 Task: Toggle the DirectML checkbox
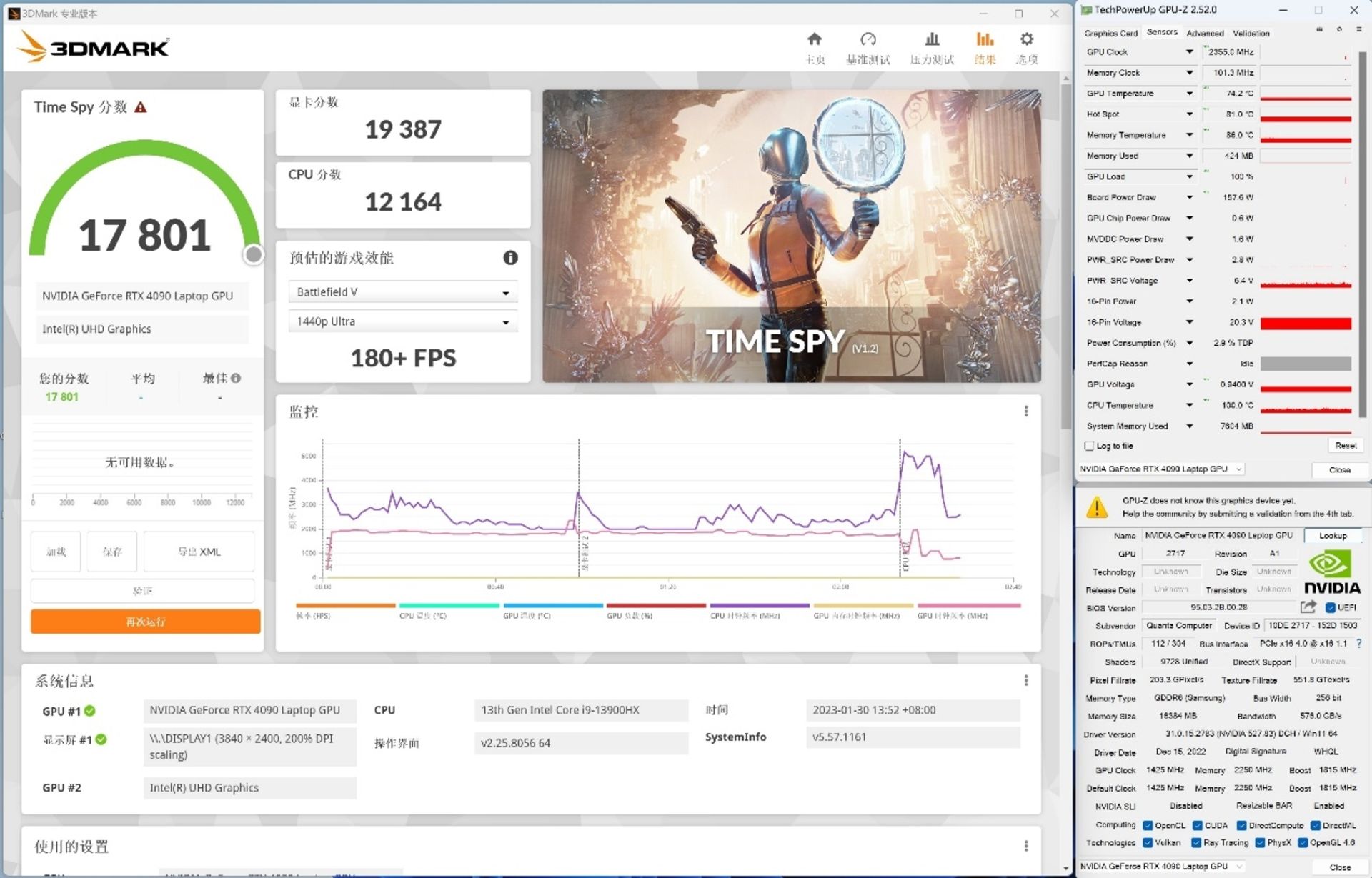[x=1316, y=825]
